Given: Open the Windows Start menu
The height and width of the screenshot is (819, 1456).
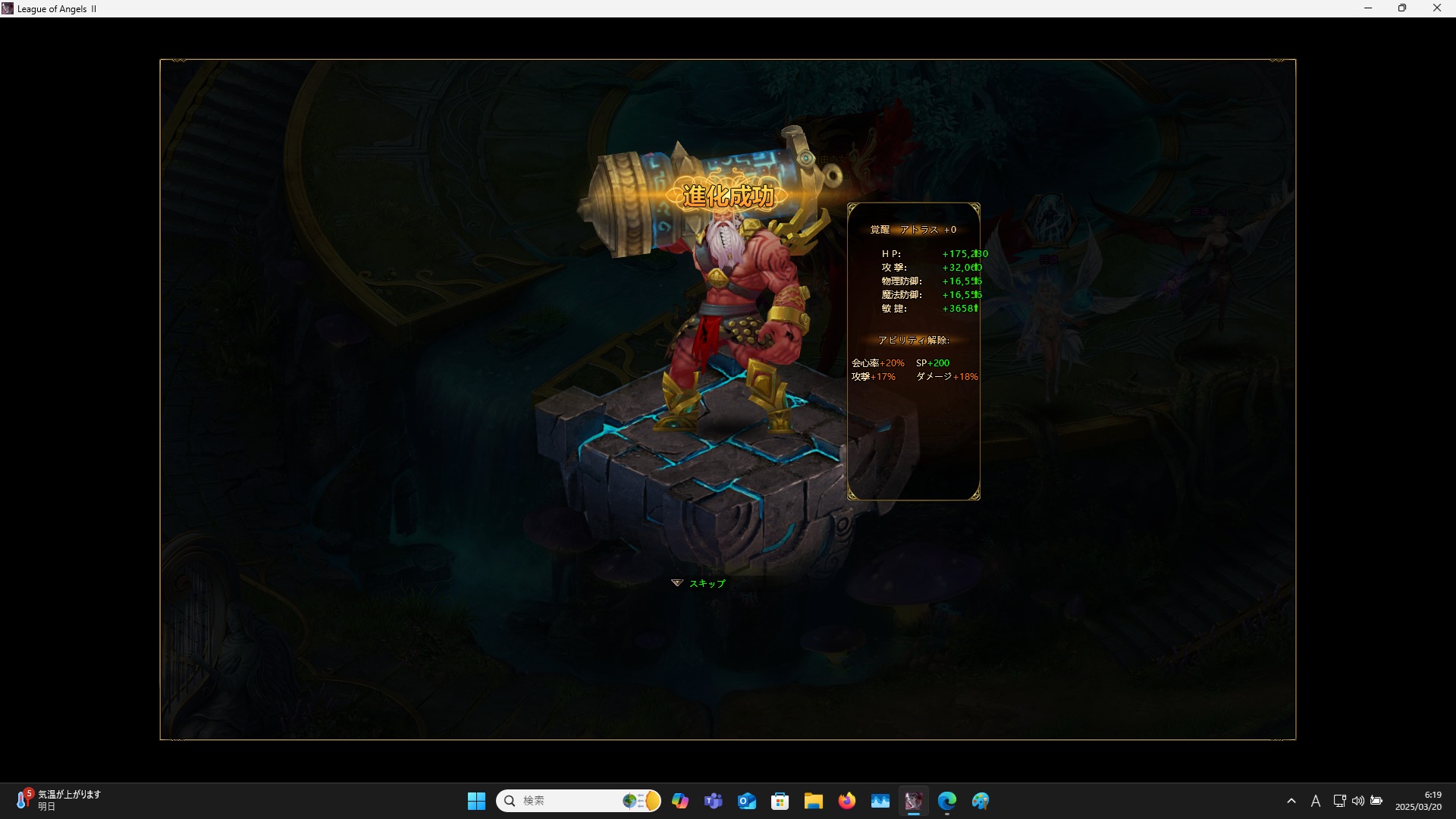Looking at the screenshot, I should [476, 801].
